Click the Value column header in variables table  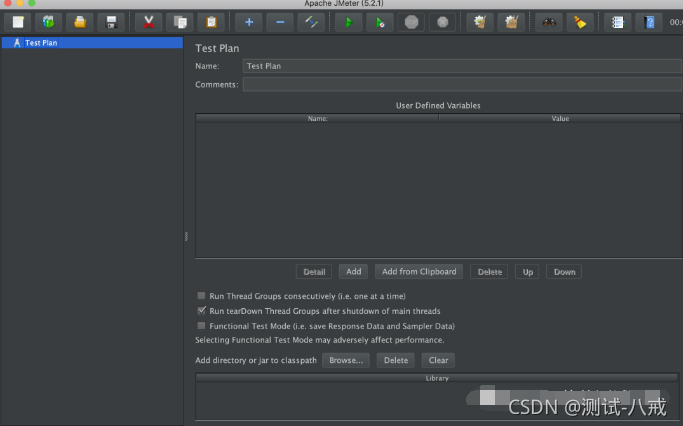click(560, 118)
